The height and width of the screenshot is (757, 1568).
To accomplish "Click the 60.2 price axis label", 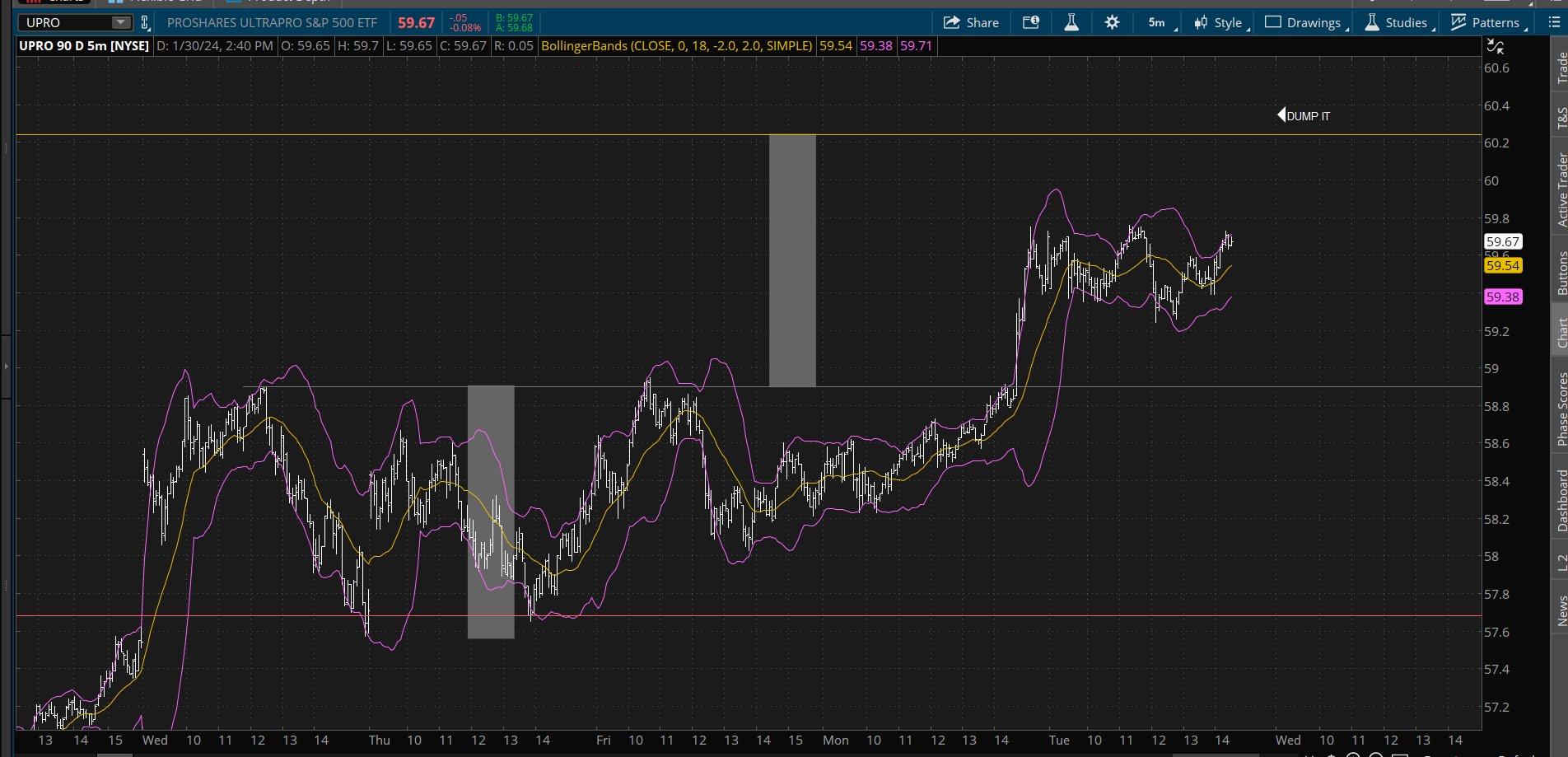I will pyautogui.click(x=1496, y=143).
